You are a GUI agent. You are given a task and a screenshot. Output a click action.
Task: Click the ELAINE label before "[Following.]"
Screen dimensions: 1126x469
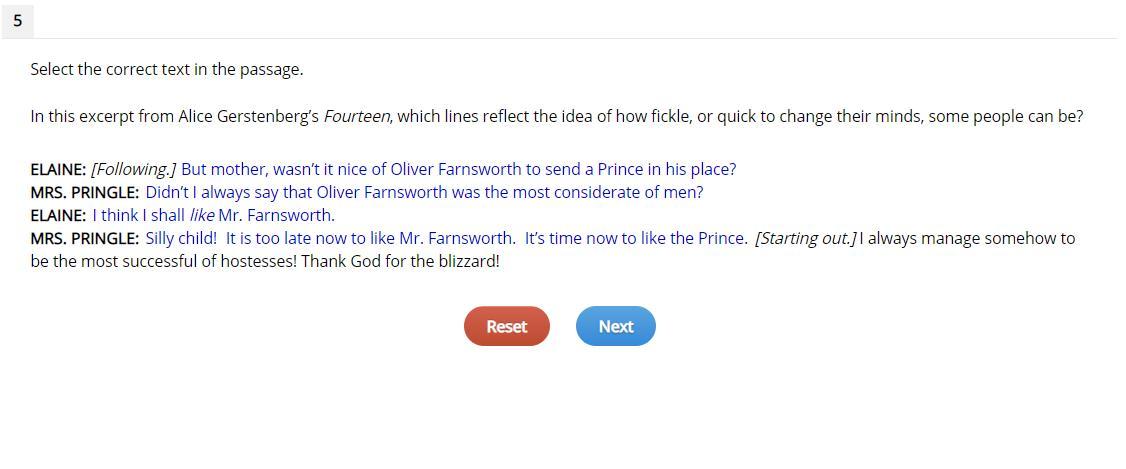(58, 169)
